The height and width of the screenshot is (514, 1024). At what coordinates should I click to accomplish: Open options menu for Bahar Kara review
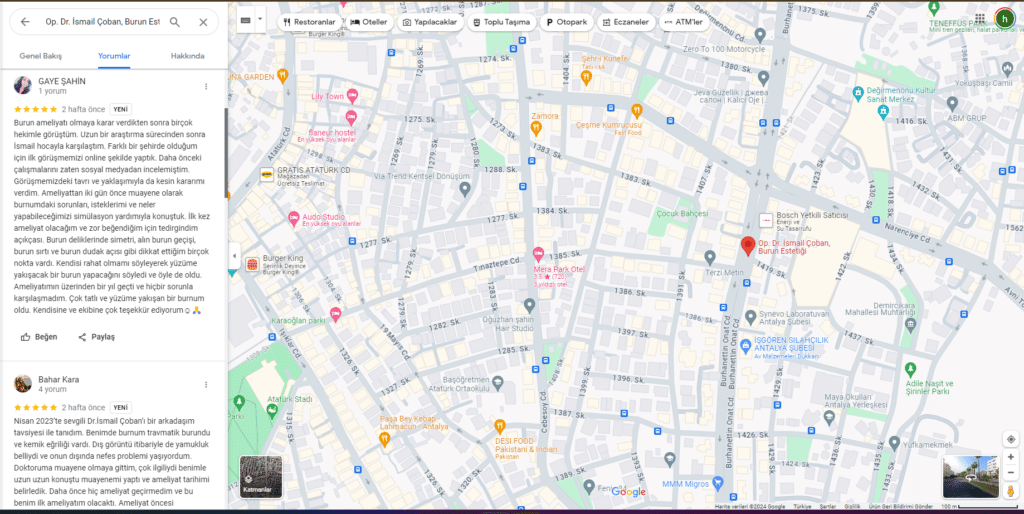pyautogui.click(x=206, y=385)
